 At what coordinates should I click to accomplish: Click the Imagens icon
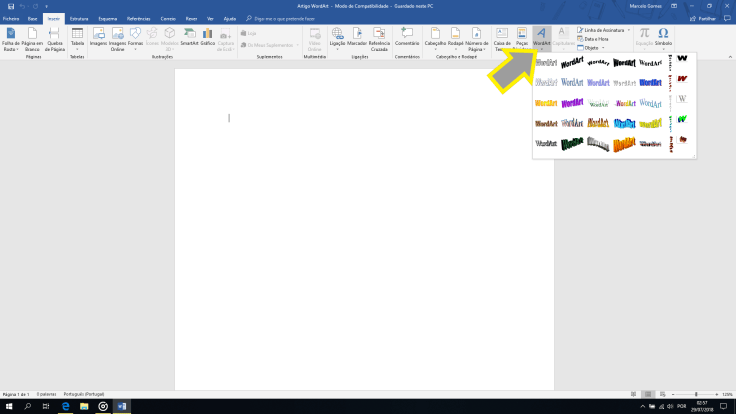pyautogui.click(x=98, y=38)
